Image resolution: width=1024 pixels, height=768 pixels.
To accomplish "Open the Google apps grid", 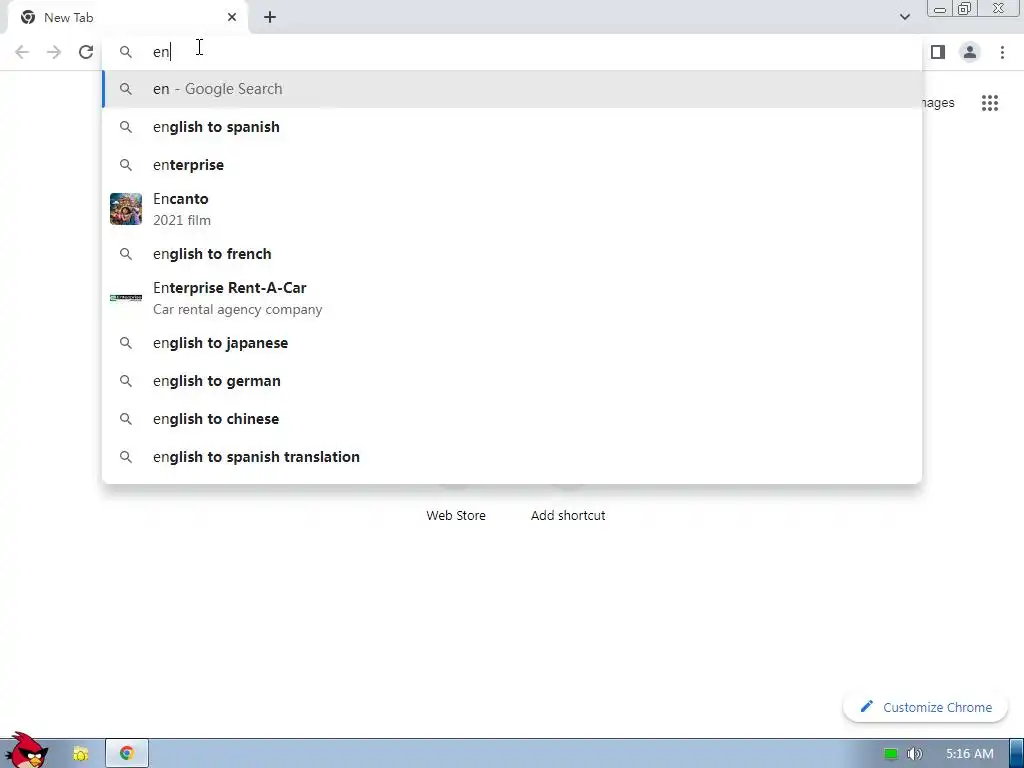I will [990, 103].
